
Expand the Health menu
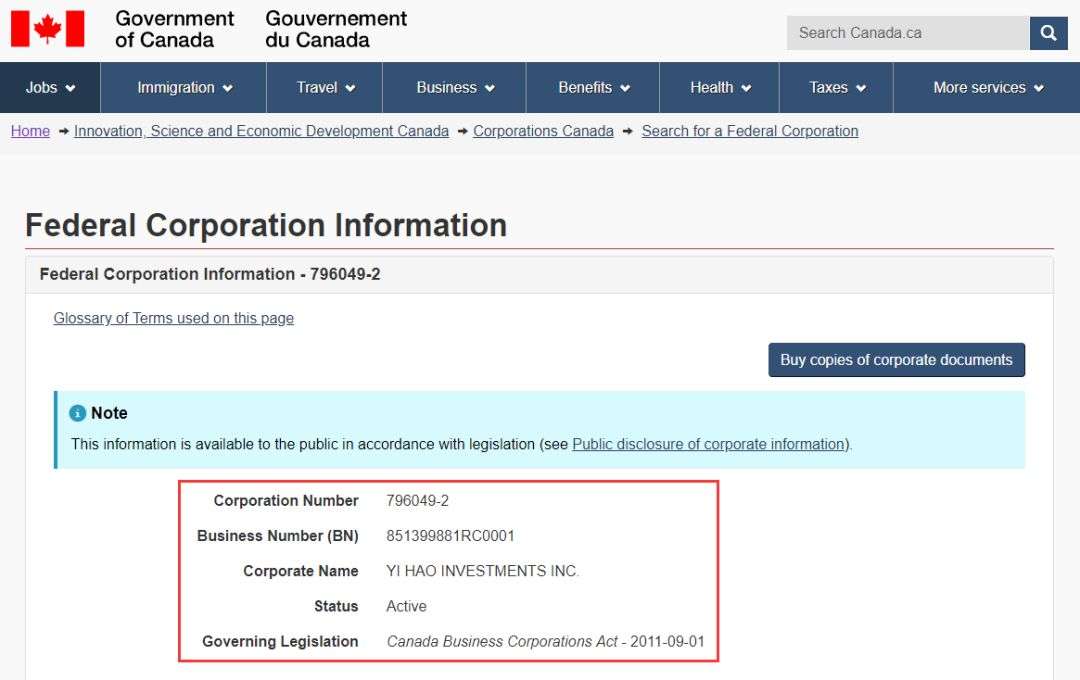tap(720, 87)
